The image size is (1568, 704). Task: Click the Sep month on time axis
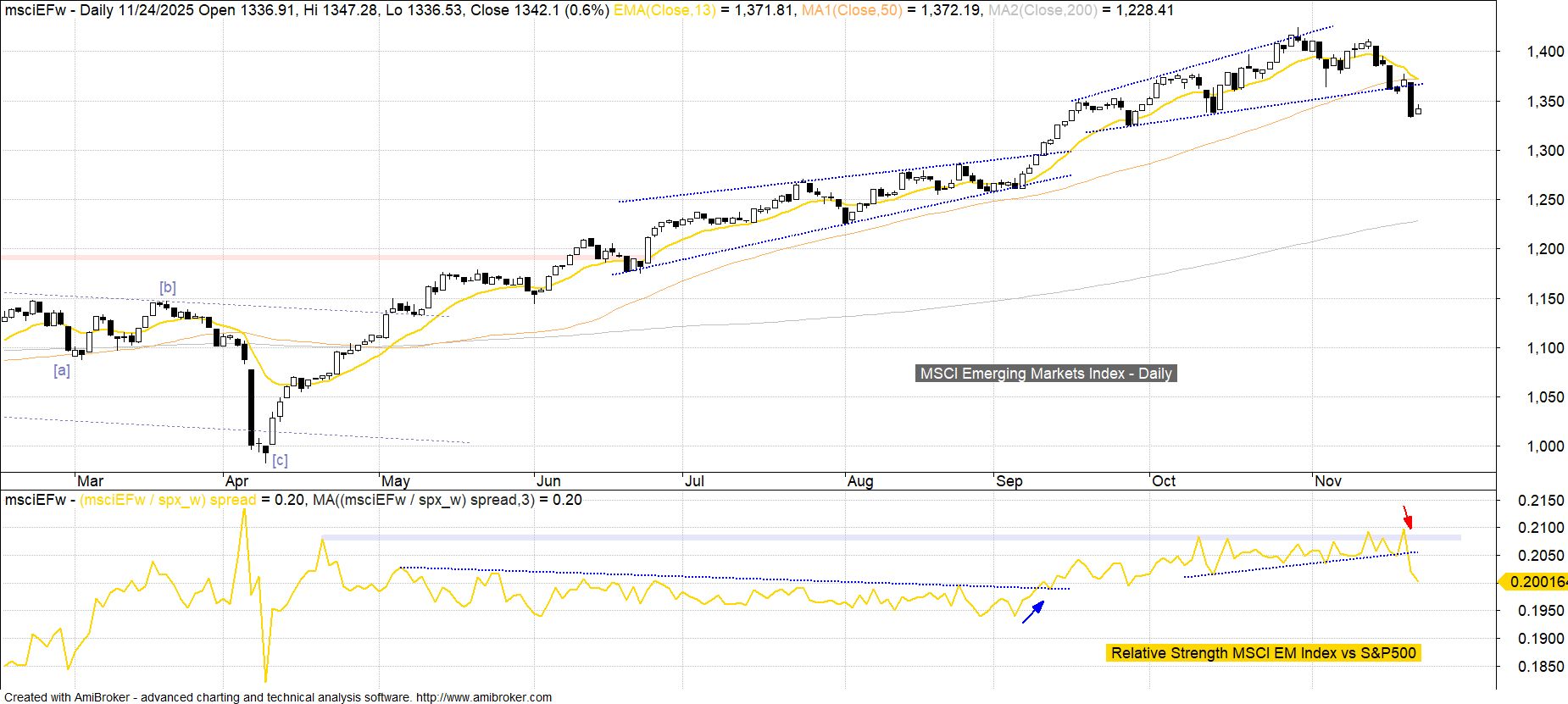click(x=1009, y=481)
